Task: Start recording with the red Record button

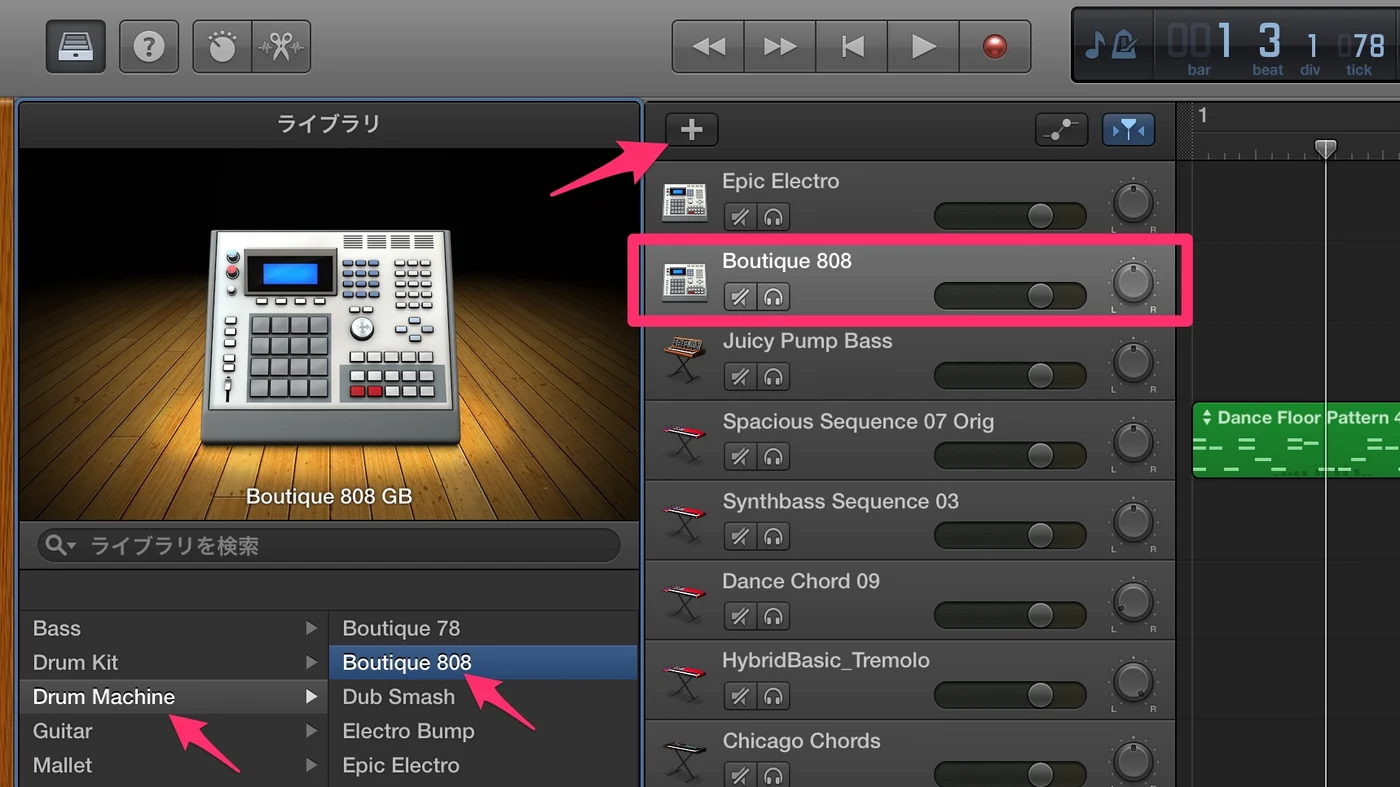Action: tap(995, 46)
